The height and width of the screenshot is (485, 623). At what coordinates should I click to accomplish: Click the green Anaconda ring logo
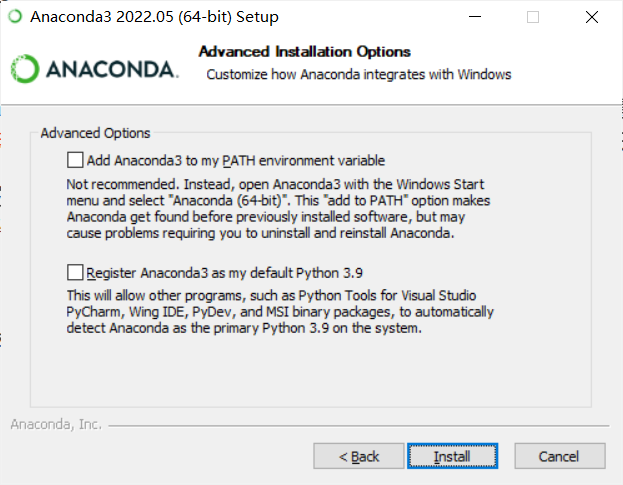25,68
